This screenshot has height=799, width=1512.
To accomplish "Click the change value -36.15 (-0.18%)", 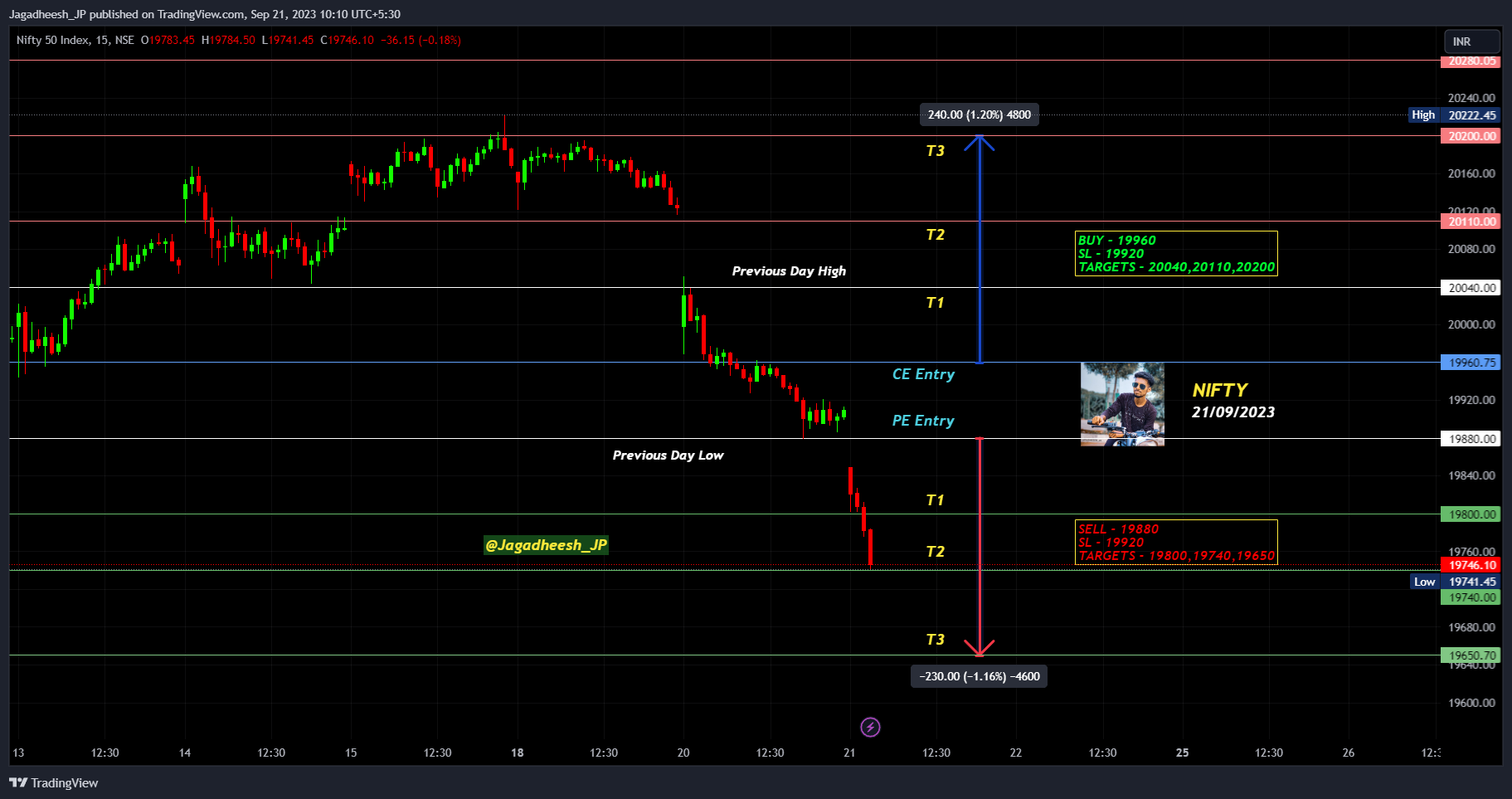I will (x=421, y=40).
